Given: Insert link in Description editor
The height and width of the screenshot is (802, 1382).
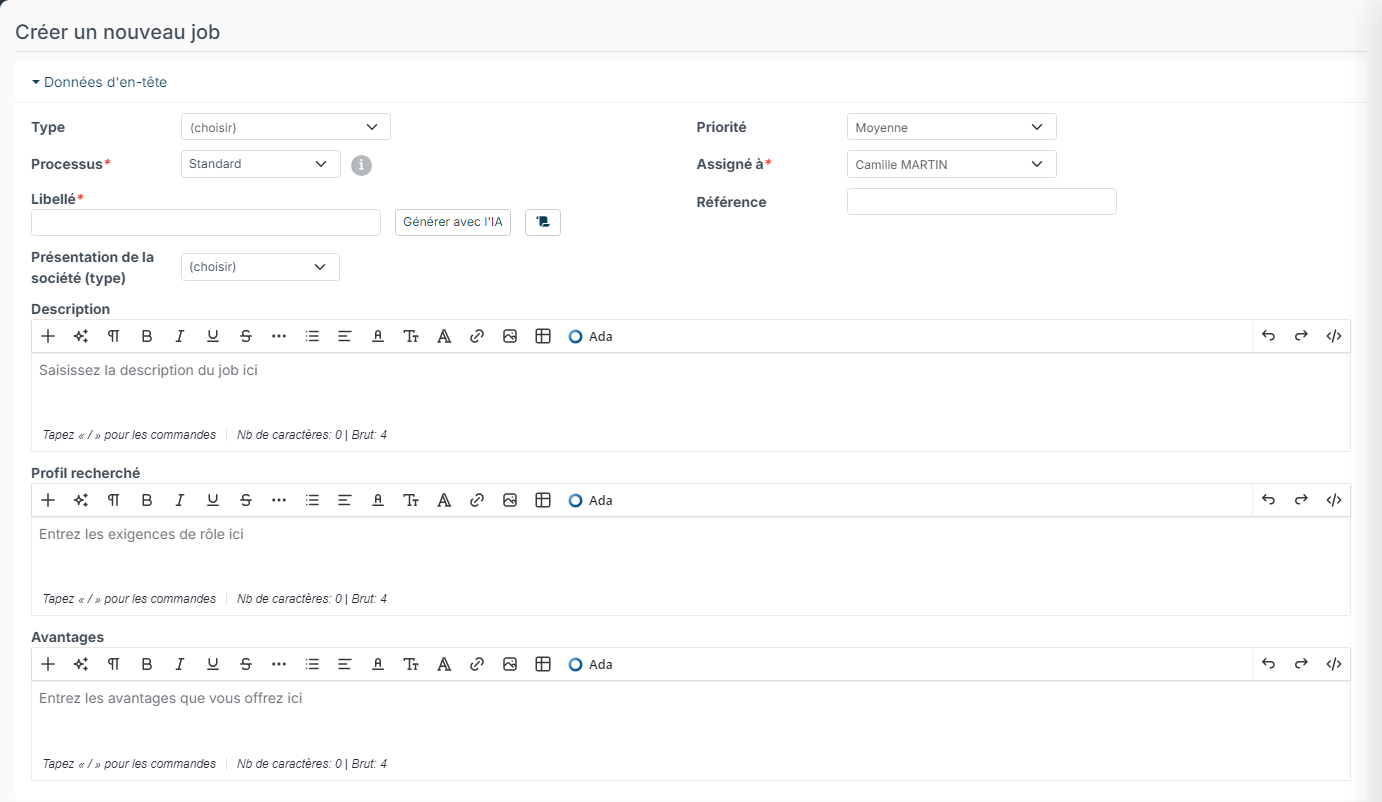Looking at the screenshot, I should 477,336.
